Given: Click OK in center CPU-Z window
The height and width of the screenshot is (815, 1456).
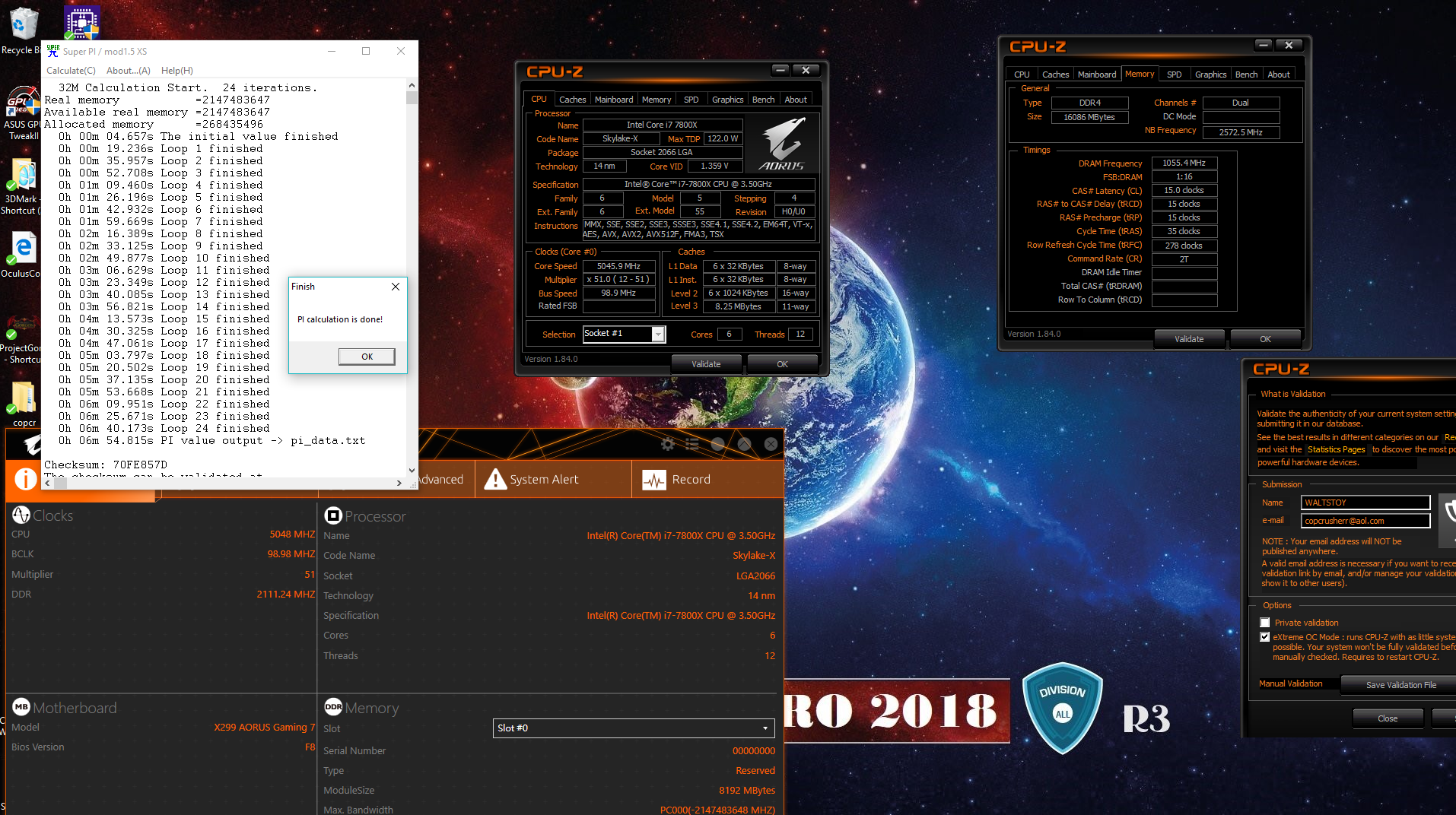Looking at the screenshot, I should (x=782, y=364).
